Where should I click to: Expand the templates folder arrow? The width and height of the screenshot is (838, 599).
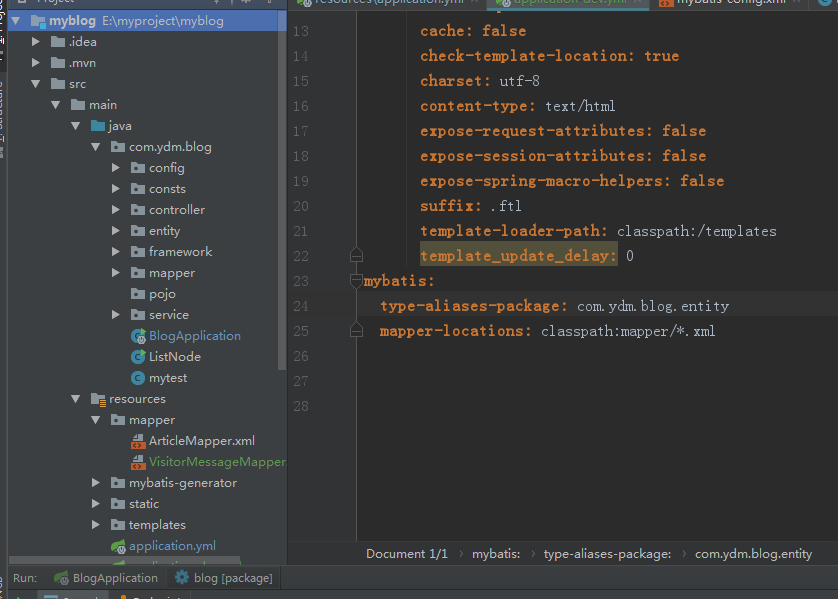96,525
